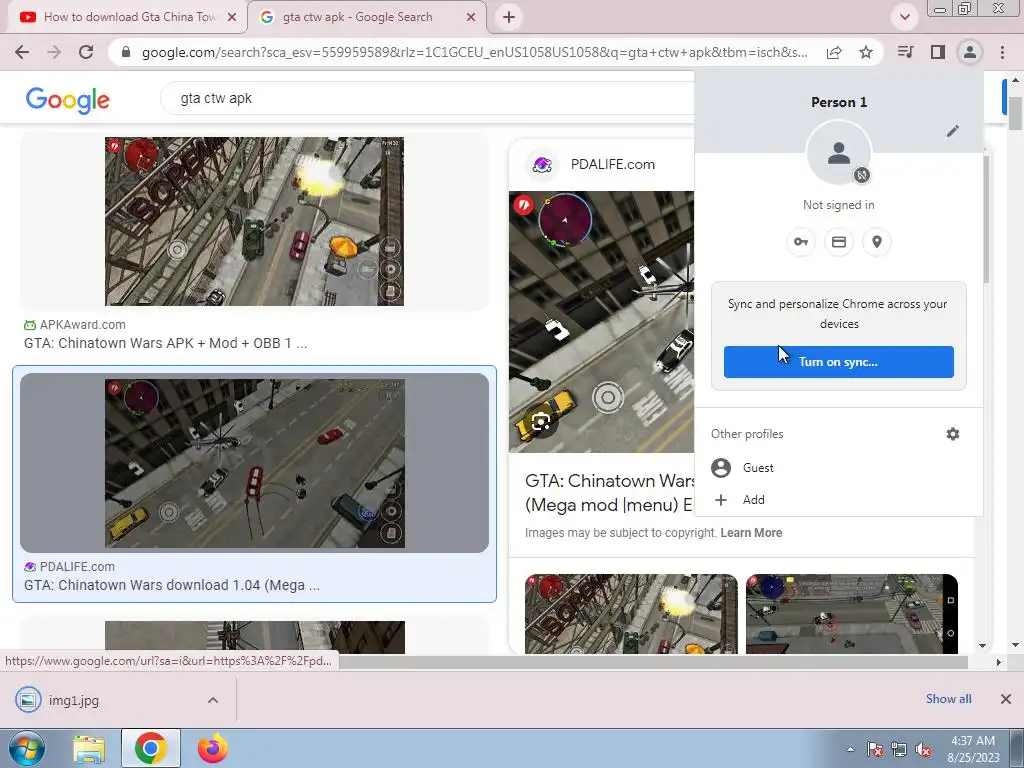The image size is (1024, 768).
Task: Open the Chrome three-dot menu
Action: click(x=1002, y=52)
